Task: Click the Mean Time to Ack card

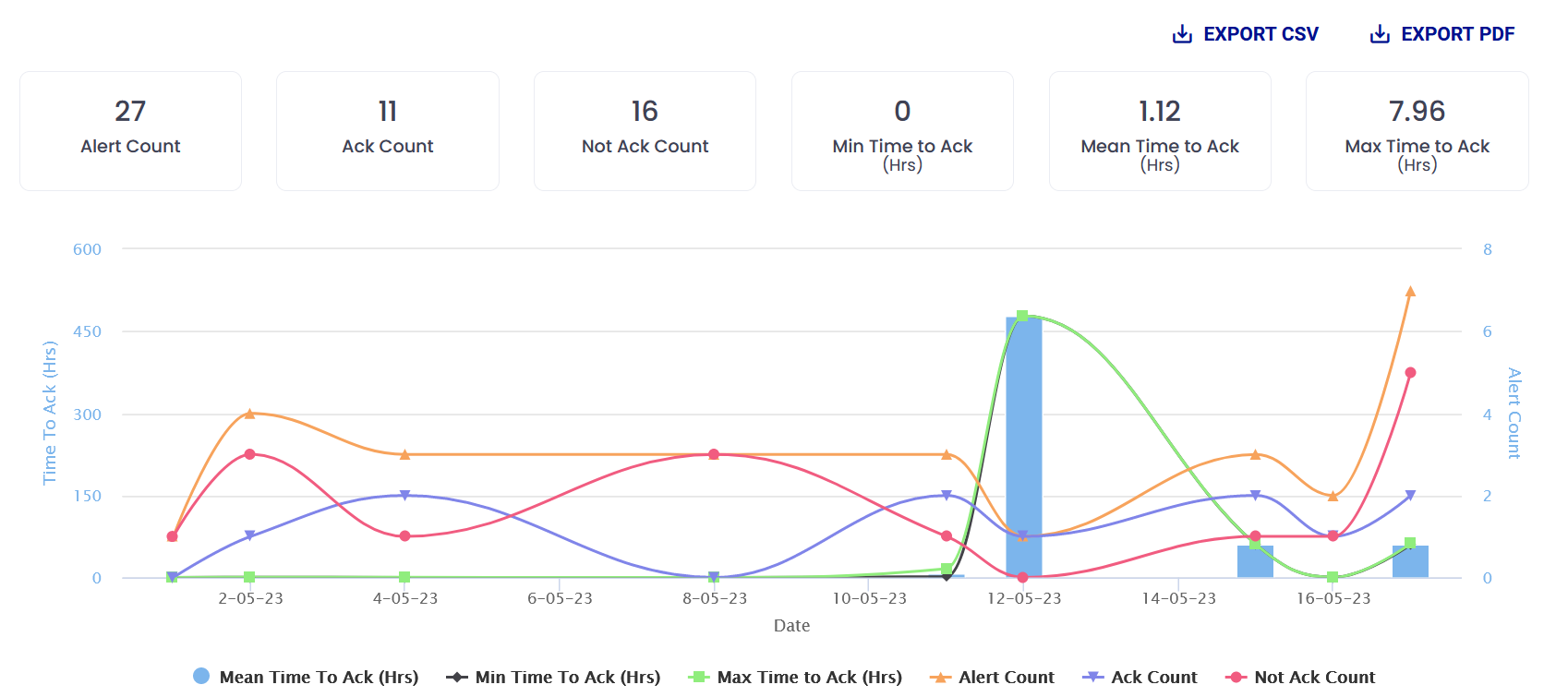Action: click(x=1160, y=131)
